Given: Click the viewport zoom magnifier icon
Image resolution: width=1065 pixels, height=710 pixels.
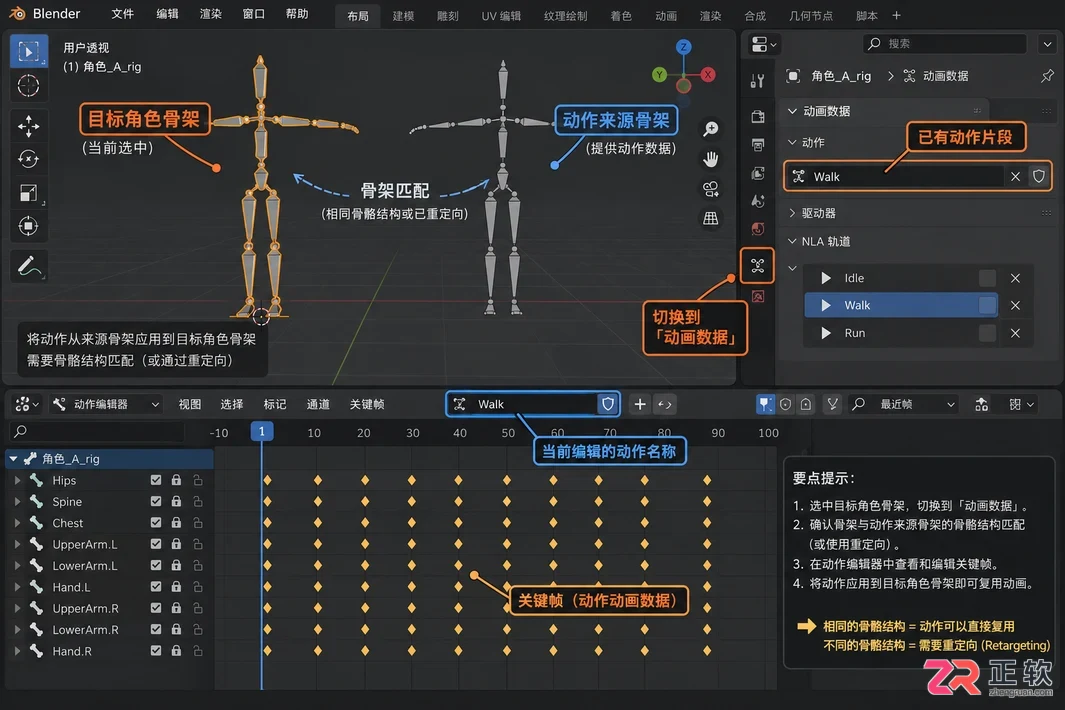Looking at the screenshot, I should pos(710,129).
